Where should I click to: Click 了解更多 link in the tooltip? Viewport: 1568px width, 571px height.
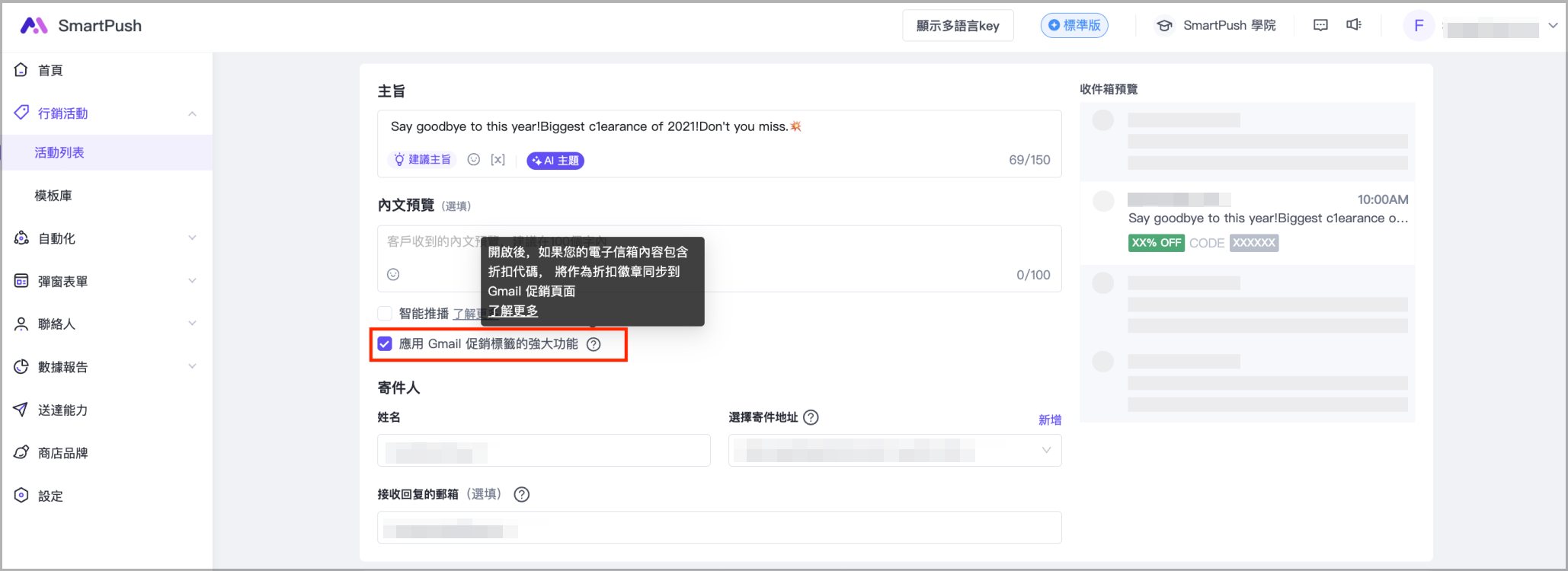click(513, 311)
